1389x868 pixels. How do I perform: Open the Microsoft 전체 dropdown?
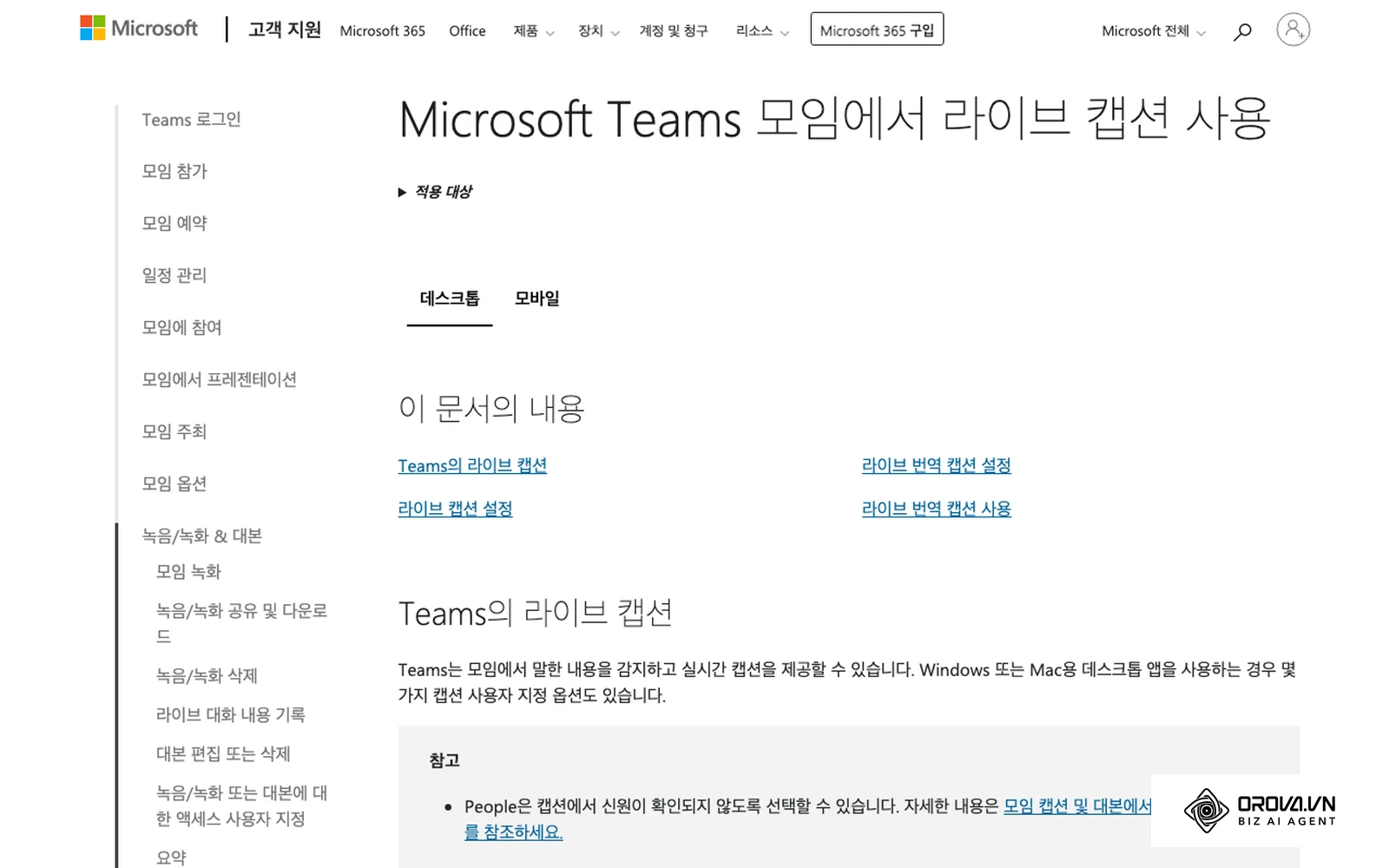click(x=1153, y=31)
